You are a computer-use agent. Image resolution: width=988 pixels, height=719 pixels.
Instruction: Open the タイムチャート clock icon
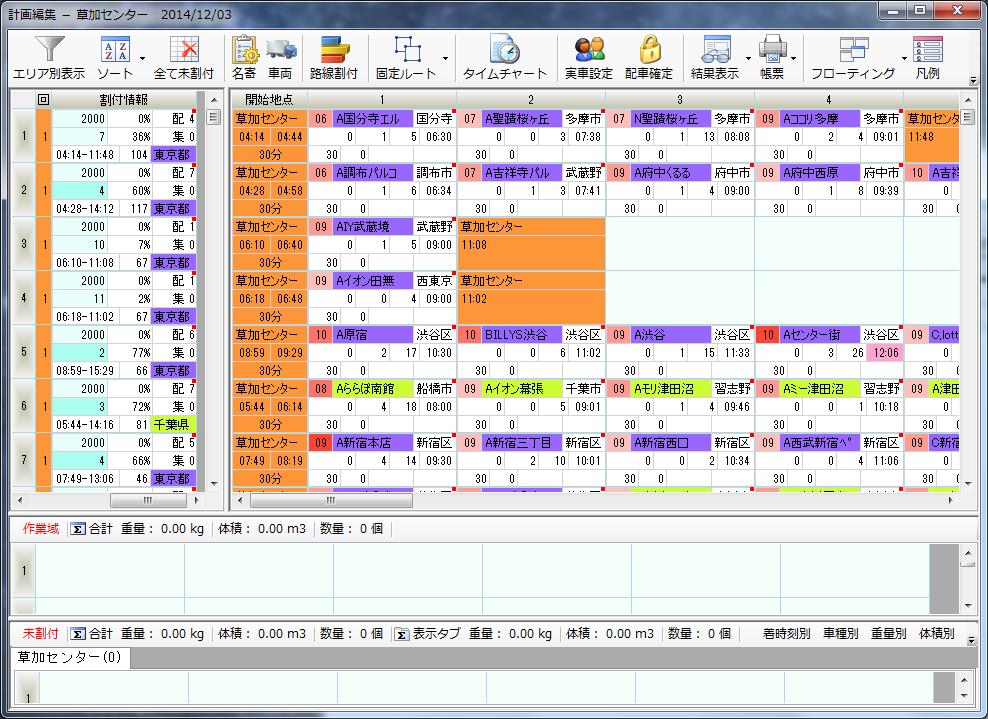pyautogui.click(x=504, y=50)
